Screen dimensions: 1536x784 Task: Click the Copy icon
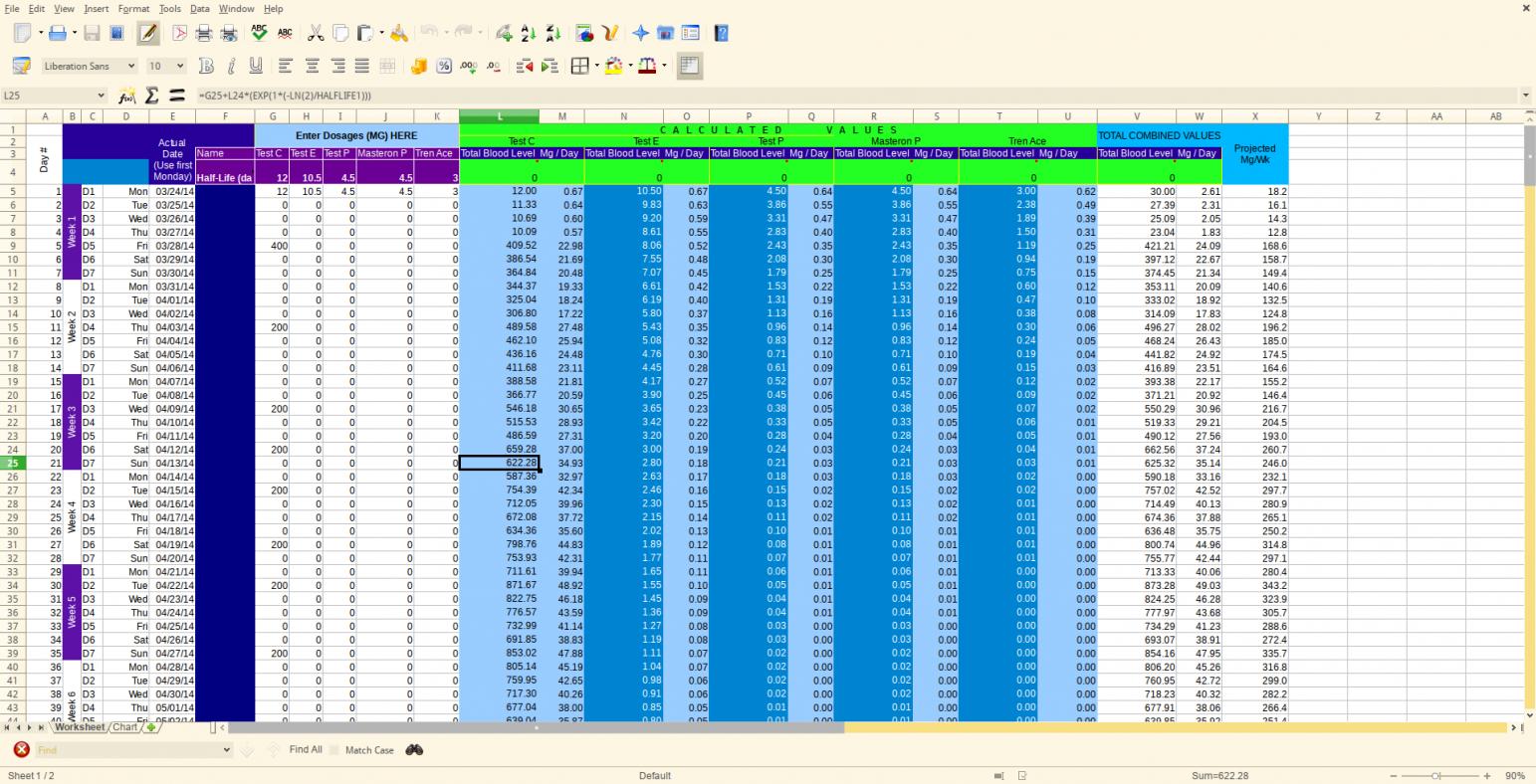click(340, 33)
